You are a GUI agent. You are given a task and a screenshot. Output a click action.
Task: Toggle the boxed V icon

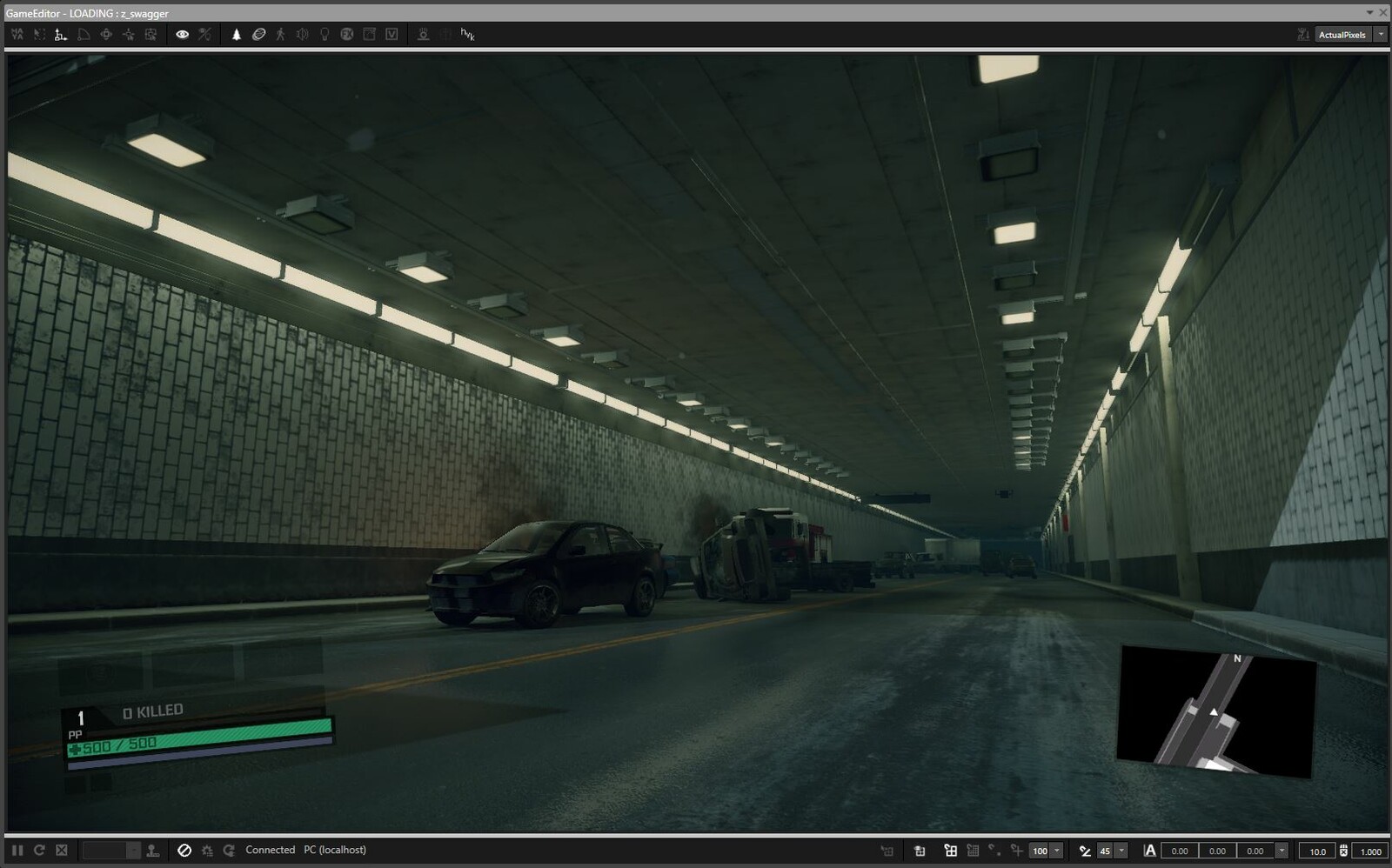[x=391, y=35]
